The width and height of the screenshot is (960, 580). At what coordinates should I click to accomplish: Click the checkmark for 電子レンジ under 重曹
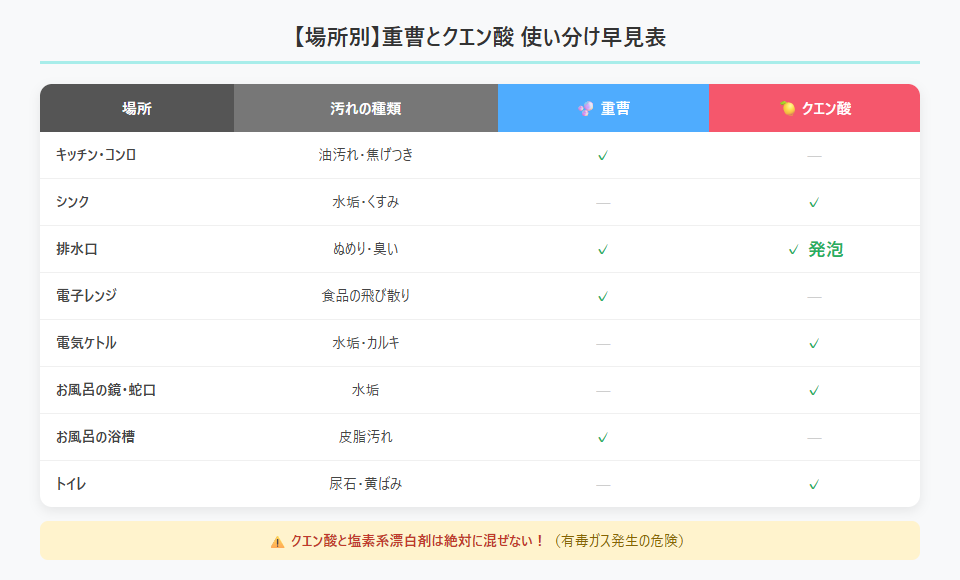tap(603, 296)
